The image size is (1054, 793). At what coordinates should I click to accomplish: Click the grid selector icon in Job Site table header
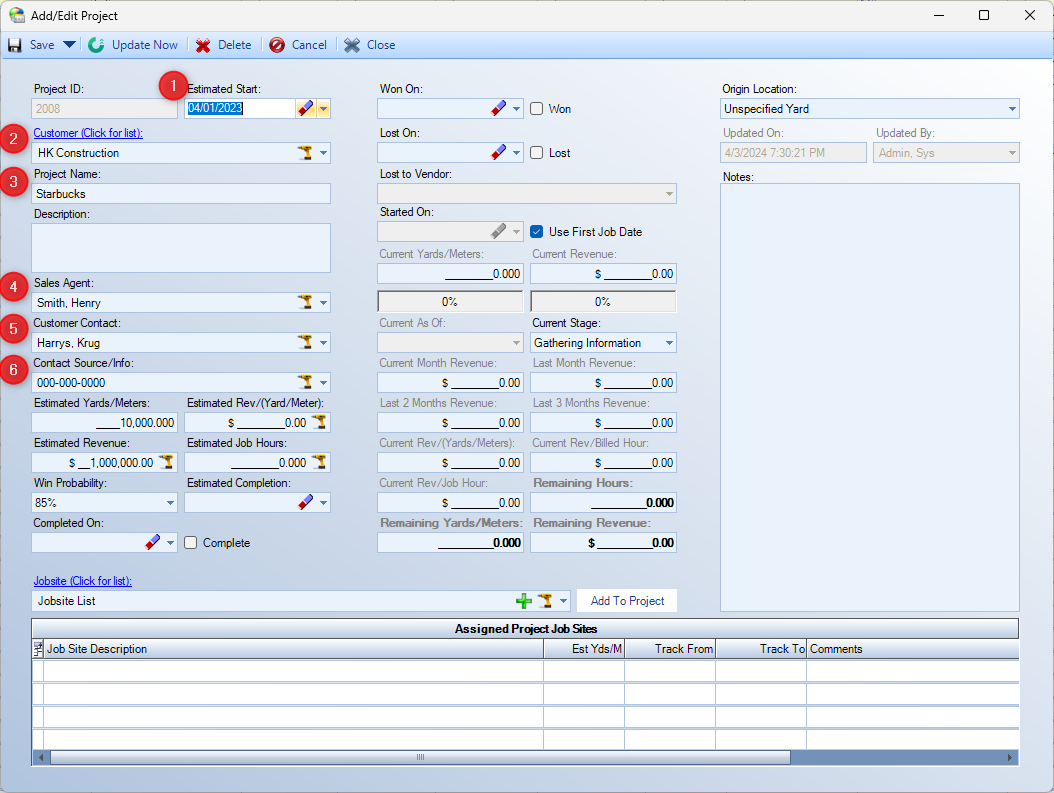coord(38,649)
